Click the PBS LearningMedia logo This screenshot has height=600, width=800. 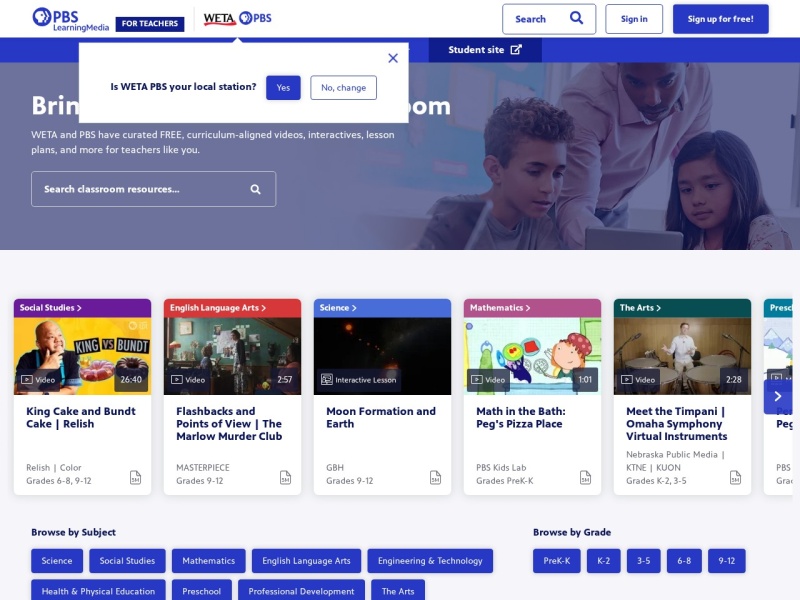point(69,19)
